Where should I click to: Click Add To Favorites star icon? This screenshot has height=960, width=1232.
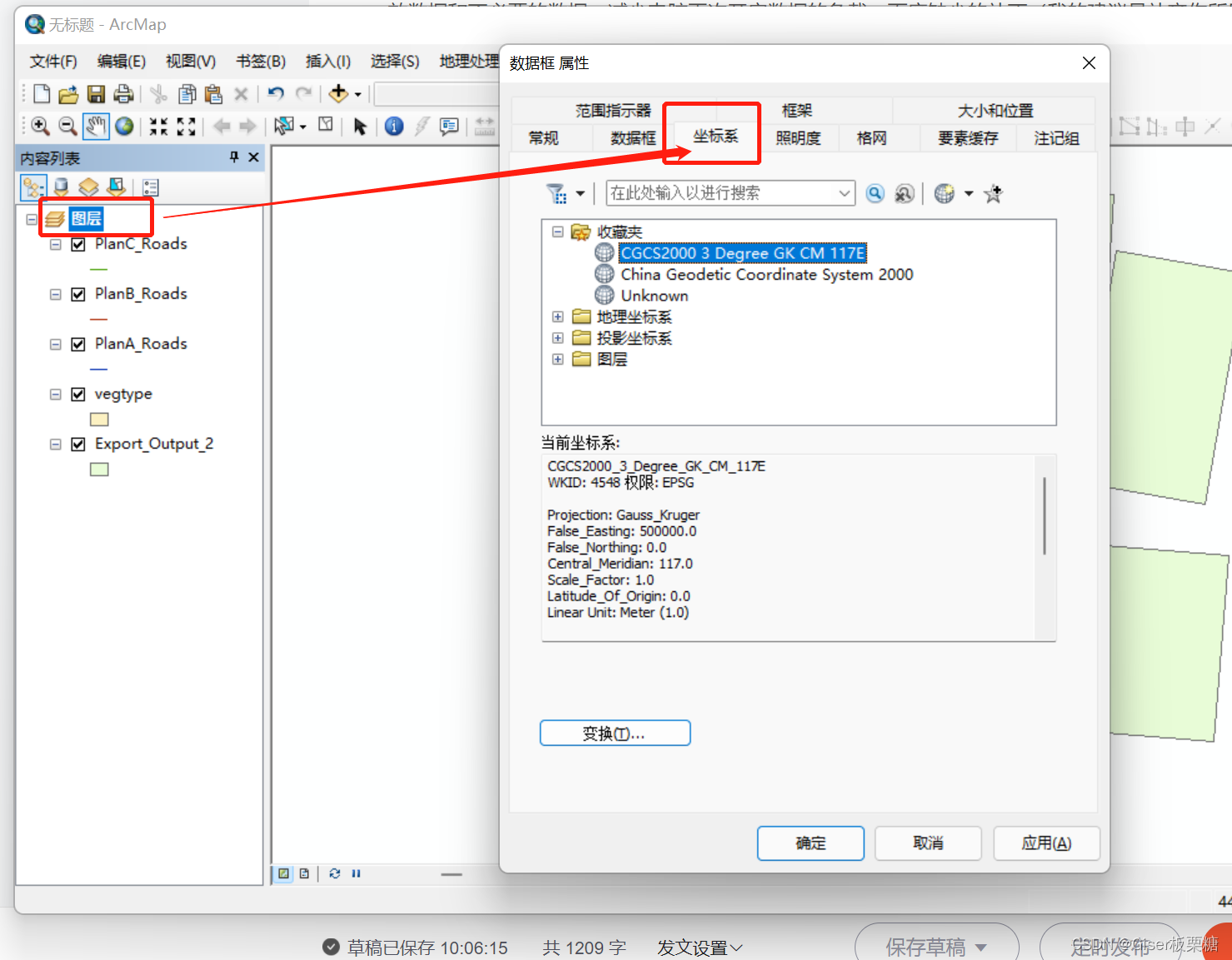click(x=993, y=194)
